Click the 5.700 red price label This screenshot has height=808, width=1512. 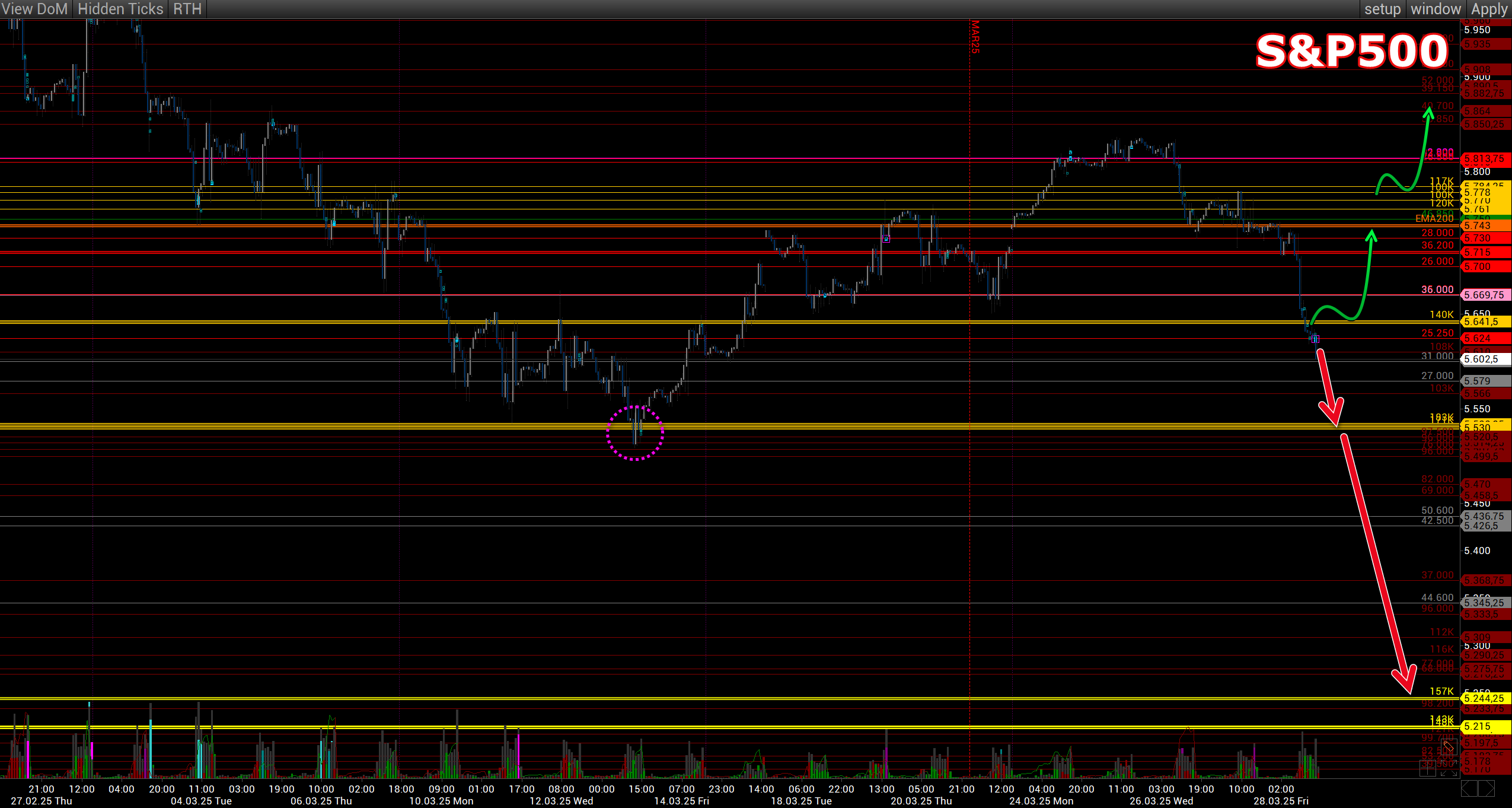(1486, 266)
